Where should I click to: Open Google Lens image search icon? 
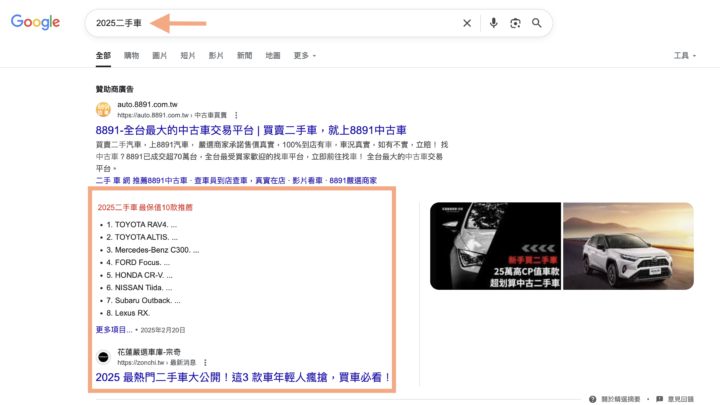point(515,23)
